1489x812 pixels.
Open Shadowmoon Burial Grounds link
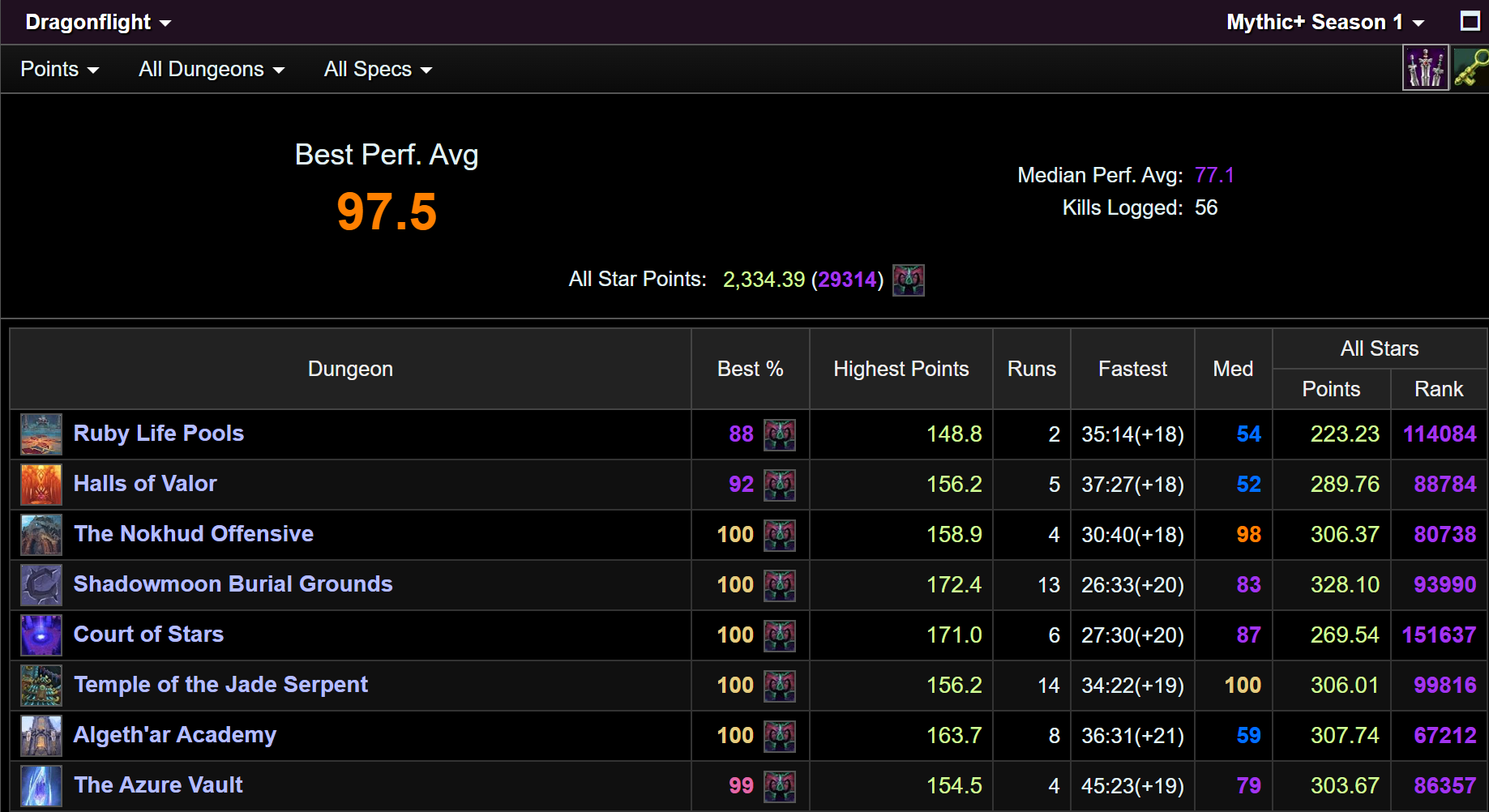click(233, 584)
